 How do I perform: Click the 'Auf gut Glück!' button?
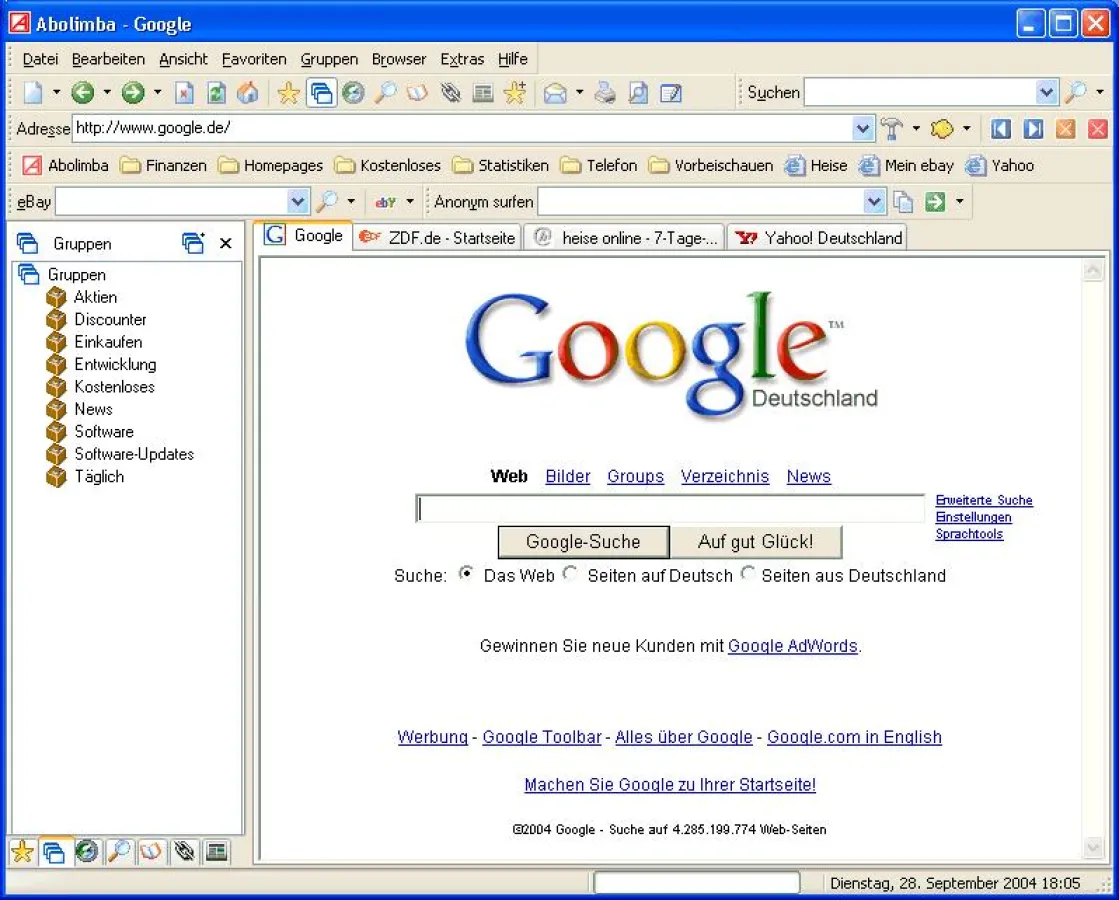(757, 541)
